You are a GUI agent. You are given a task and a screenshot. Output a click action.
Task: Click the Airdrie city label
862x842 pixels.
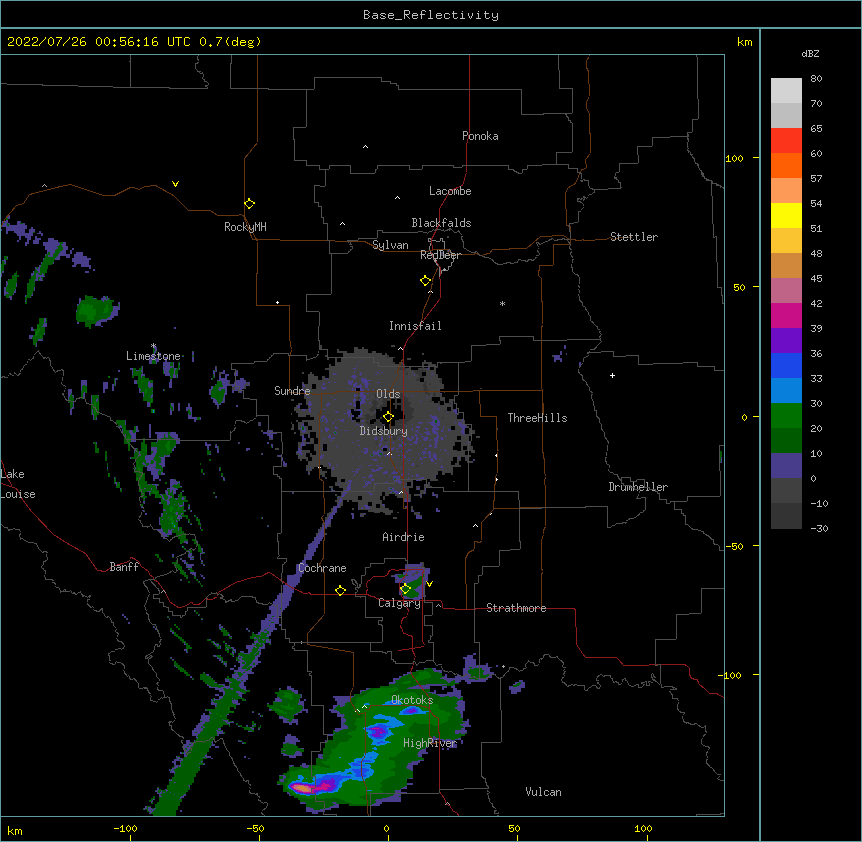404,537
